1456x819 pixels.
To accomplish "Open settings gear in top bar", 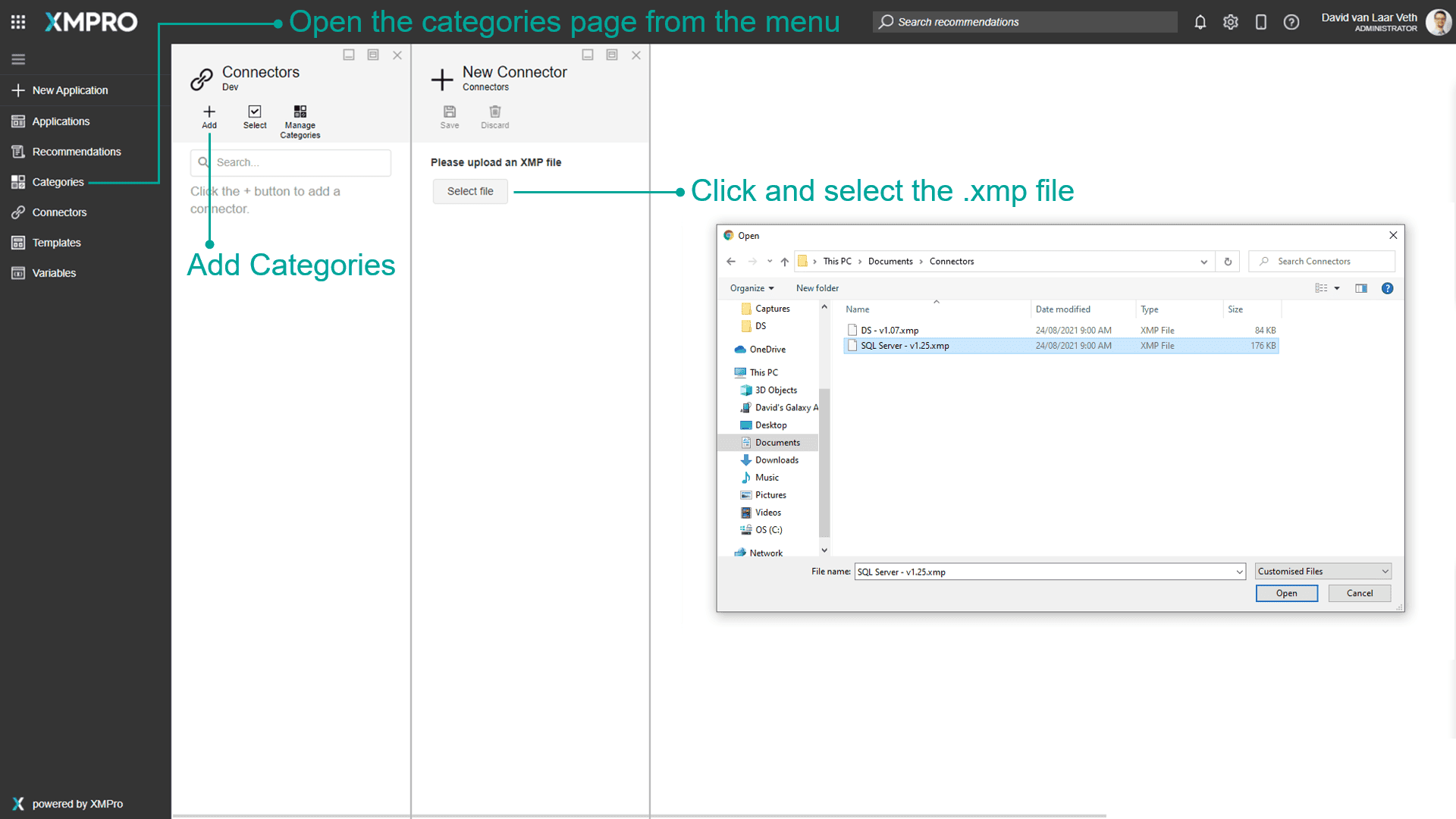I will tap(1230, 22).
